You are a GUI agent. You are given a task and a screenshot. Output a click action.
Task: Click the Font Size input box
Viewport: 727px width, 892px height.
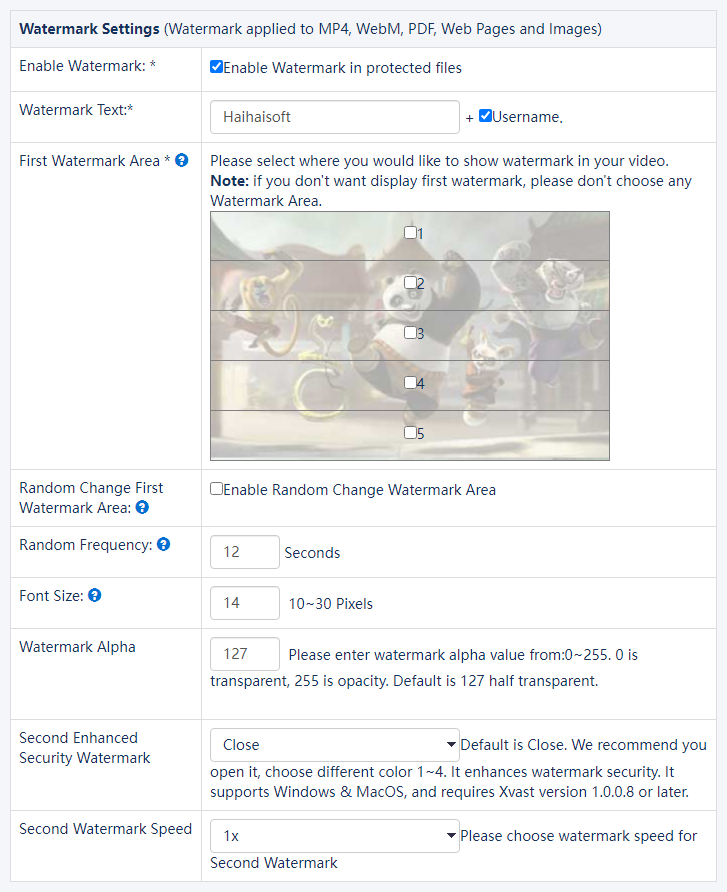pos(244,603)
